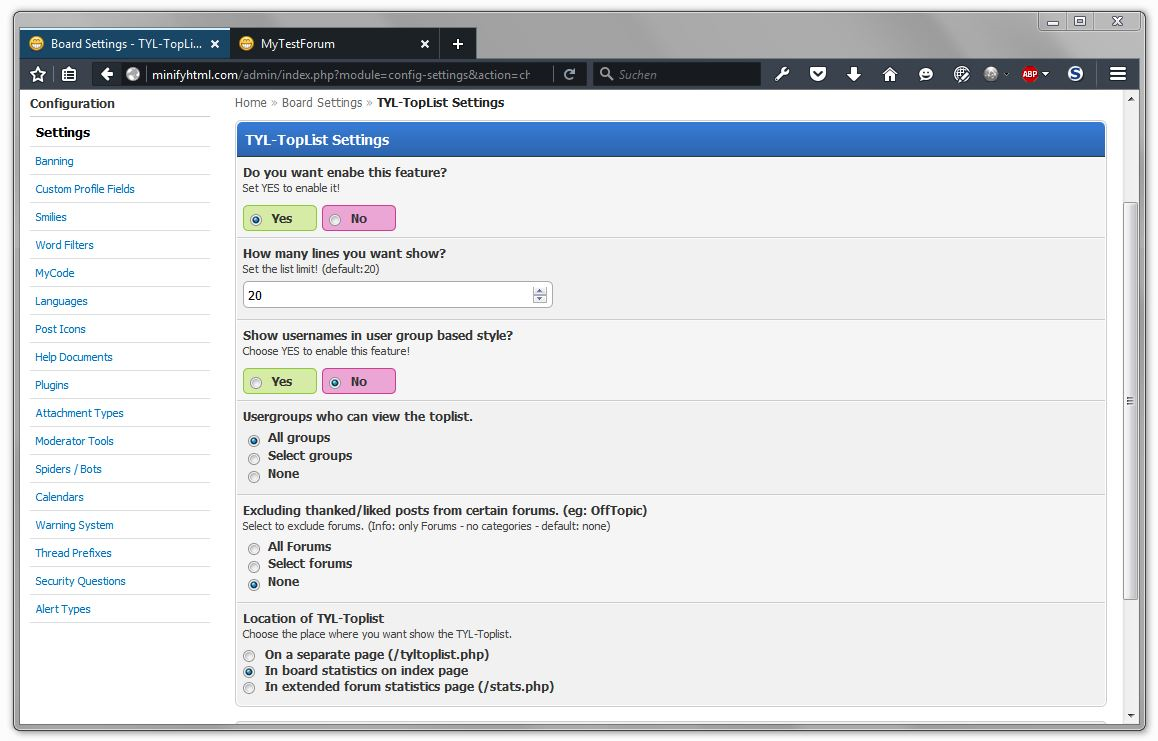Select No for enabling the feature

coord(335,219)
